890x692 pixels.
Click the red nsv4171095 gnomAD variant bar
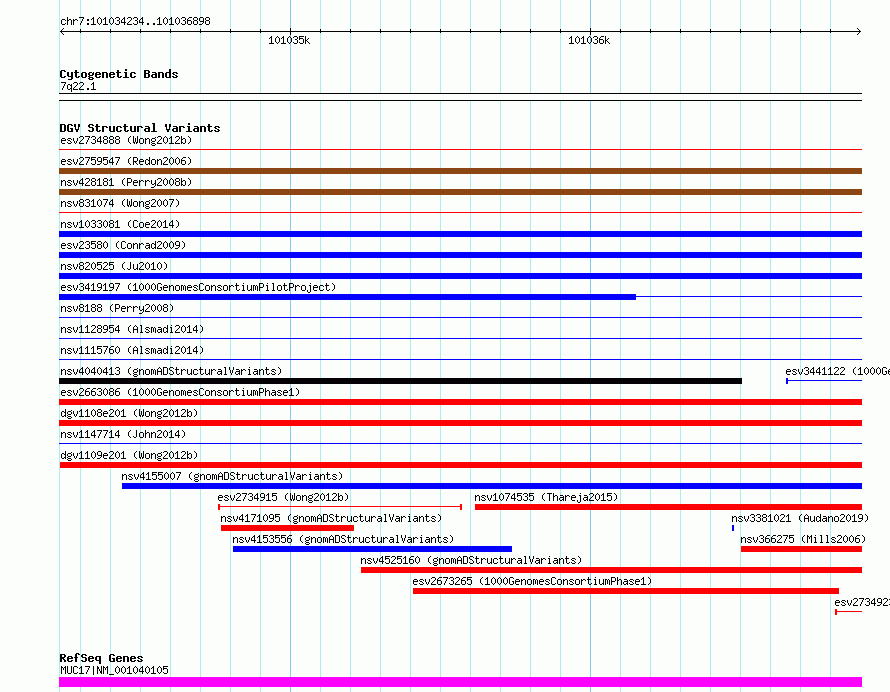pyautogui.click(x=287, y=528)
